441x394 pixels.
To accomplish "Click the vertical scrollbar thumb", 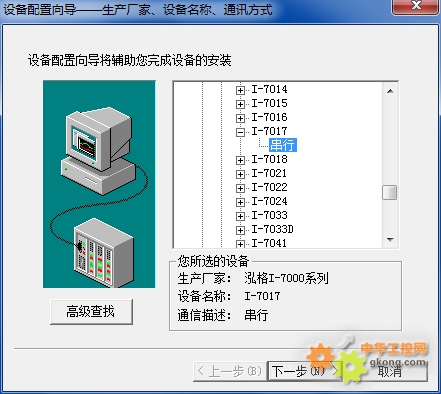I will 389,193.
